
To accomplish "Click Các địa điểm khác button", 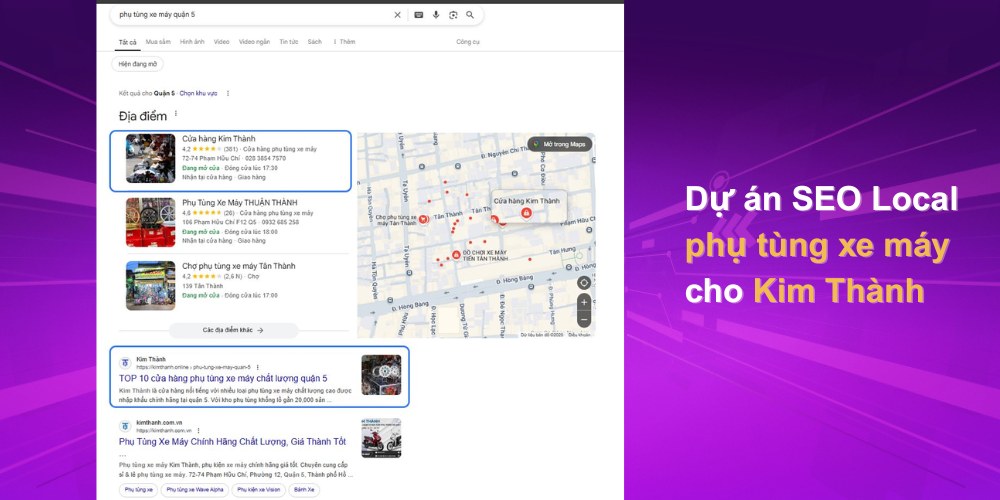I will pos(233,330).
